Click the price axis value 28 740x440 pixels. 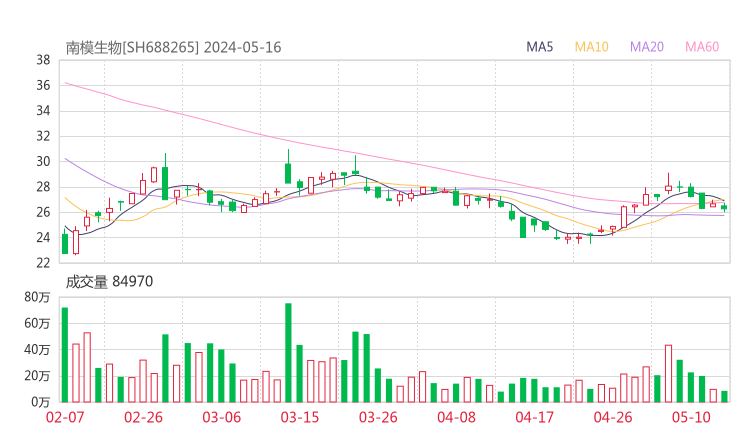[x=43, y=187]
